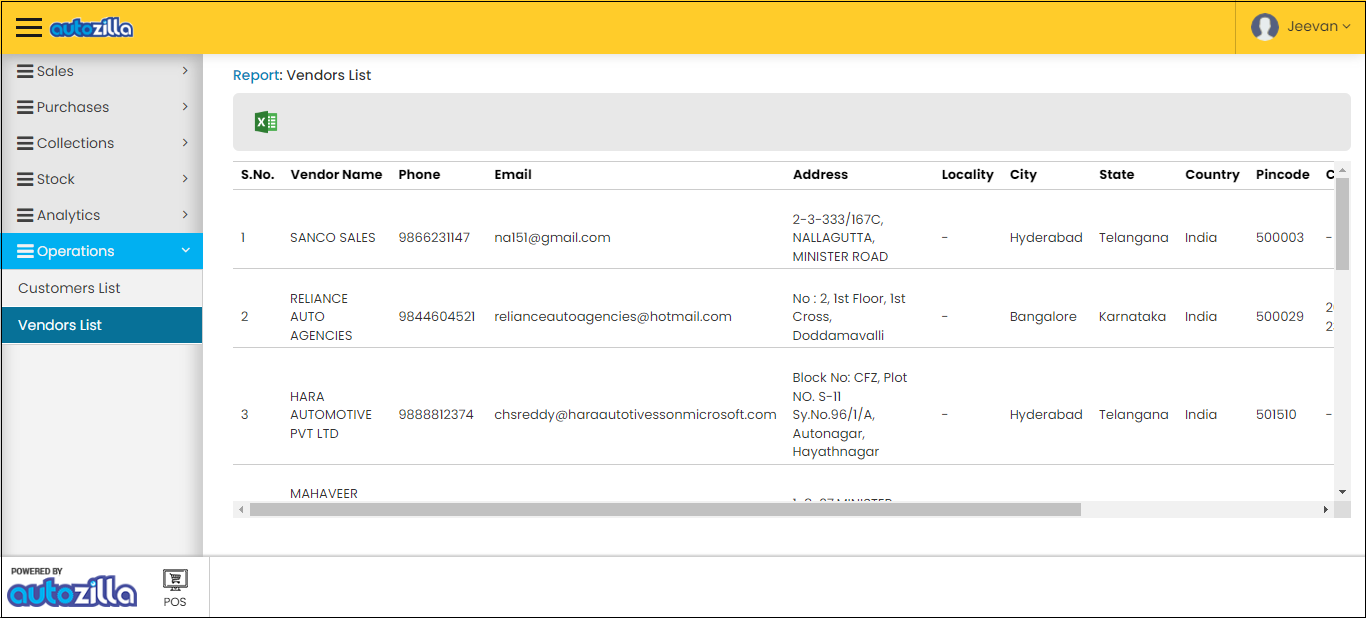Click pincode 500003
This screenshot has height=628, width=1366.
(1280, 238)
